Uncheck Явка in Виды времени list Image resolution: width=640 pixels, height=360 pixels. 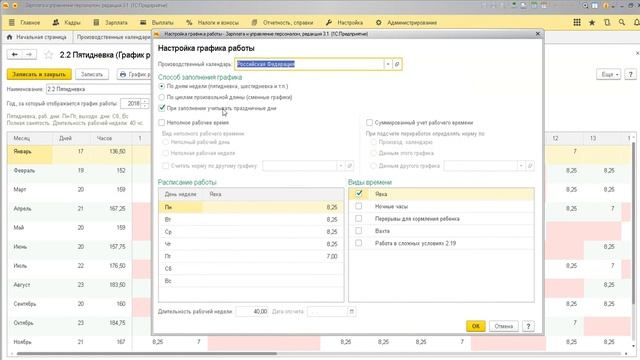(359, 194)
